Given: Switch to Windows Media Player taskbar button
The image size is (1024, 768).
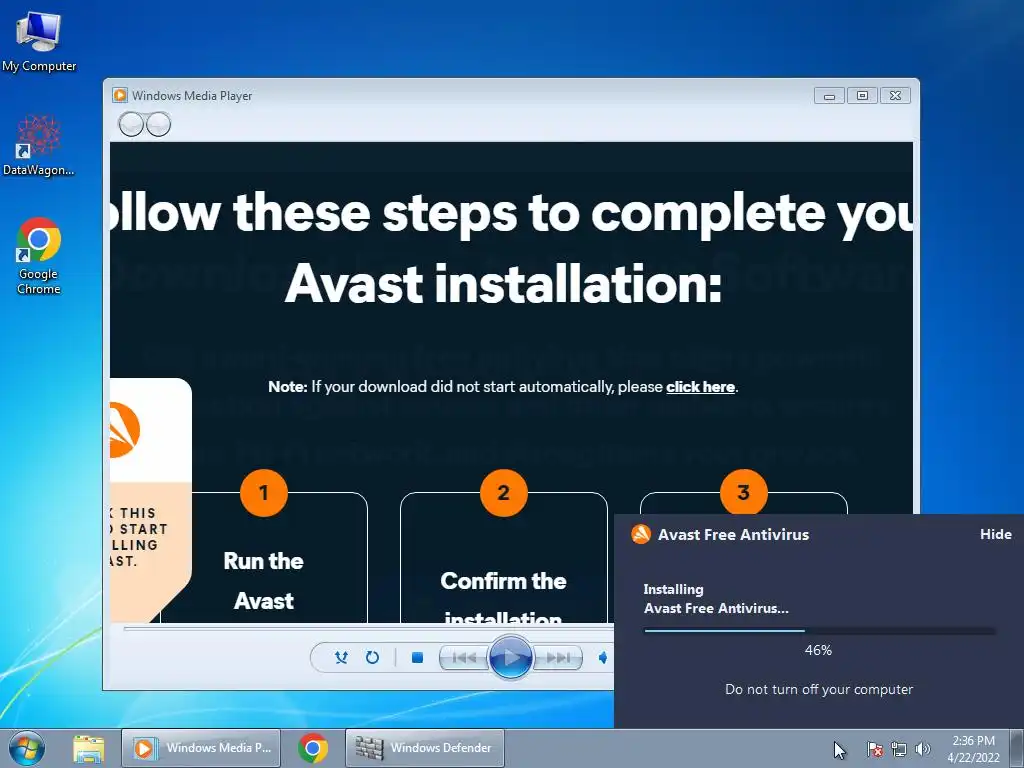Looking at the screenshot, I should click(201, 748).
